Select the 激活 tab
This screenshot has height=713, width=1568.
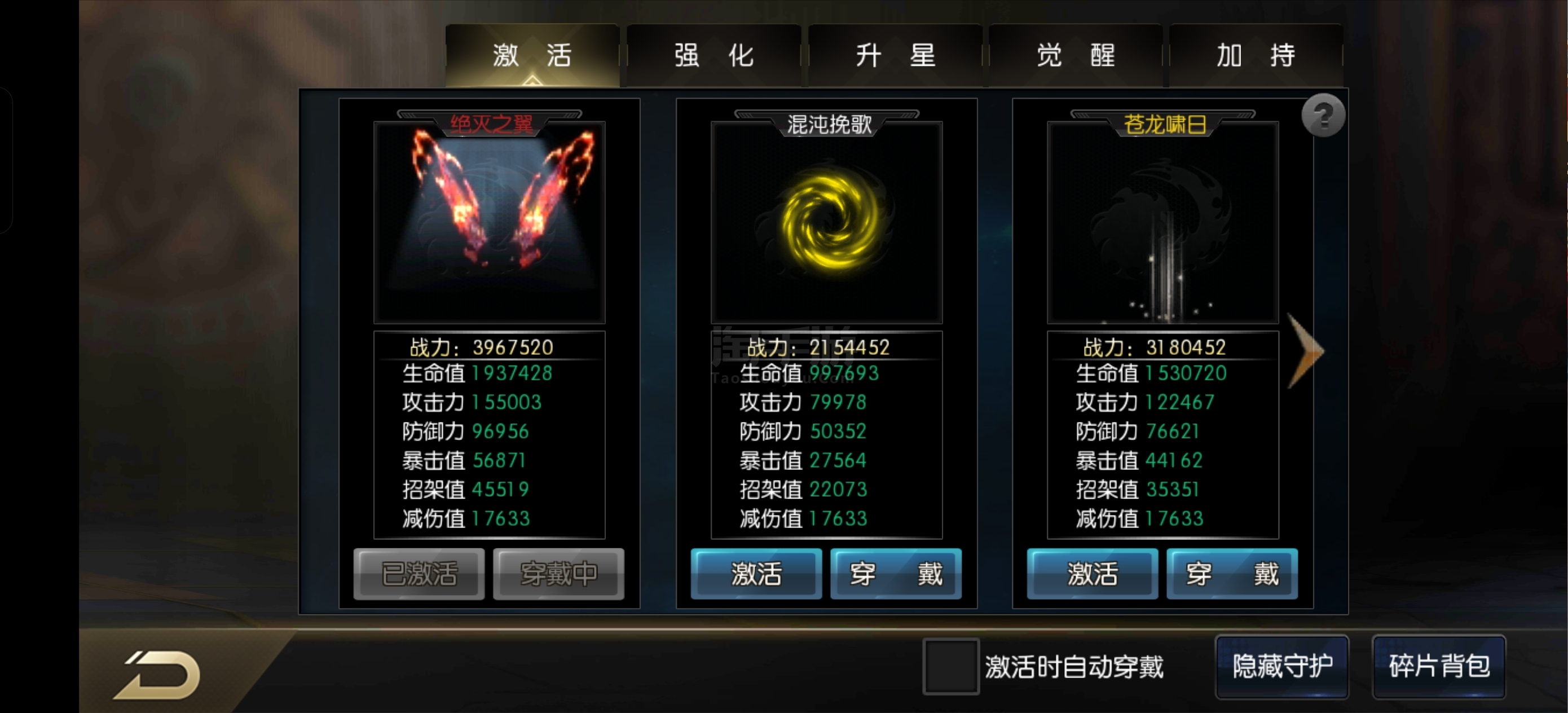(532, 55)
